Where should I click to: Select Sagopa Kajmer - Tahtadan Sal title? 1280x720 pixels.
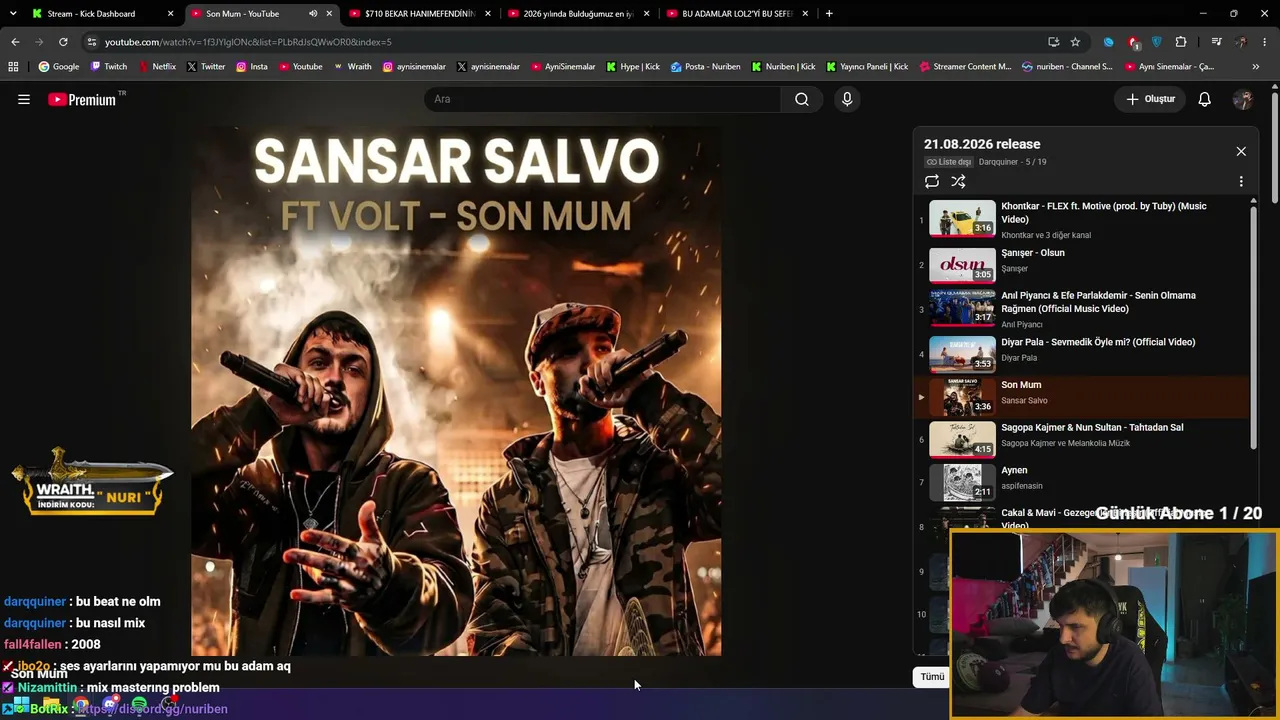tap(1092, 427)
